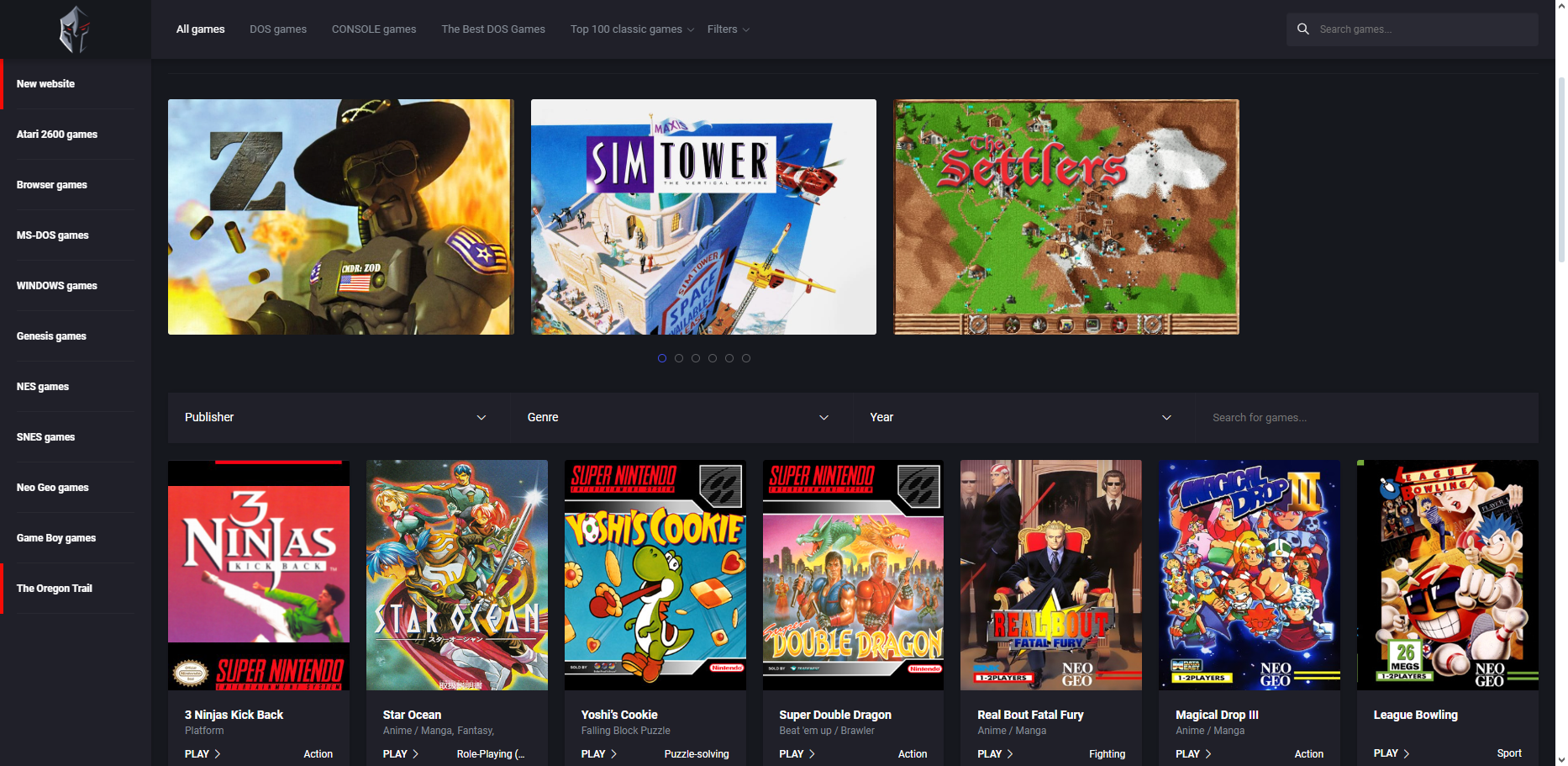Open League Bowling cover art
This screenshot has height=766, width=1568.
(x=1448, y=575)
